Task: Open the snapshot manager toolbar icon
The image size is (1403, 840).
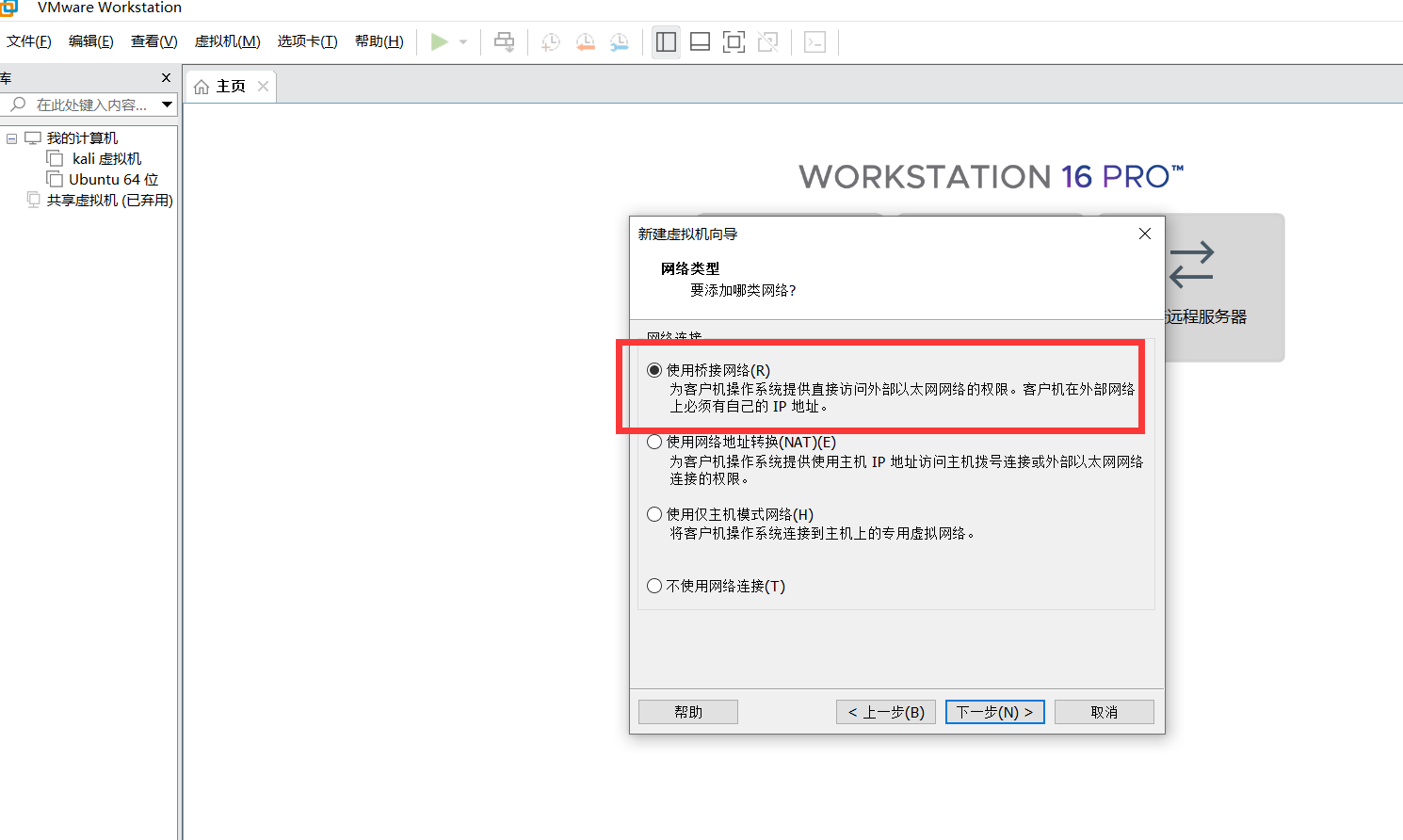Action: tap(619, 42)
